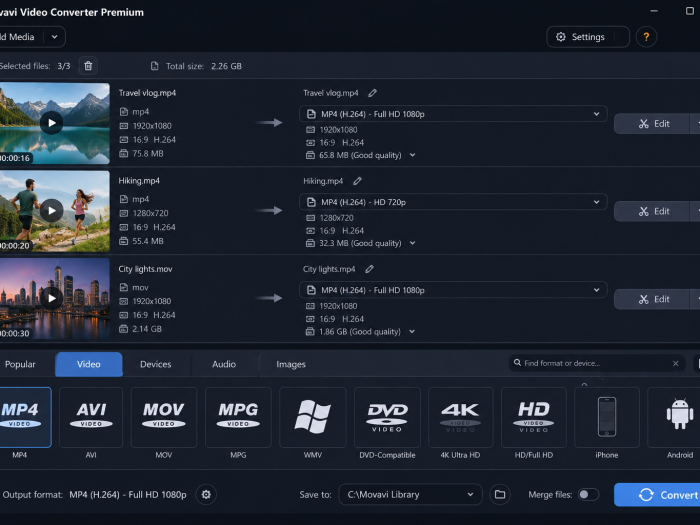
Task: Open the Settings button
Action: click(588, 37)
